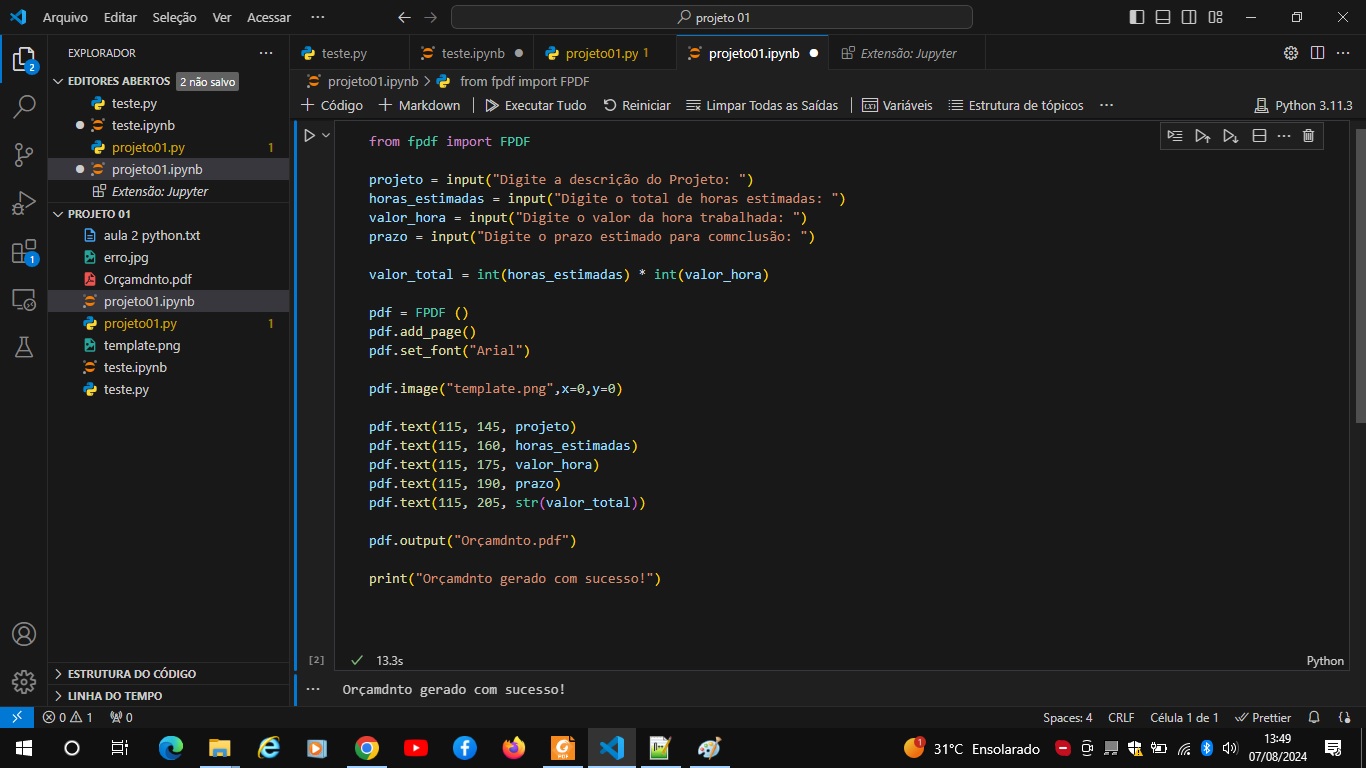Open the Extensions view
Viewport: 1366px width, 768px height.
click(x=24, y=252)
